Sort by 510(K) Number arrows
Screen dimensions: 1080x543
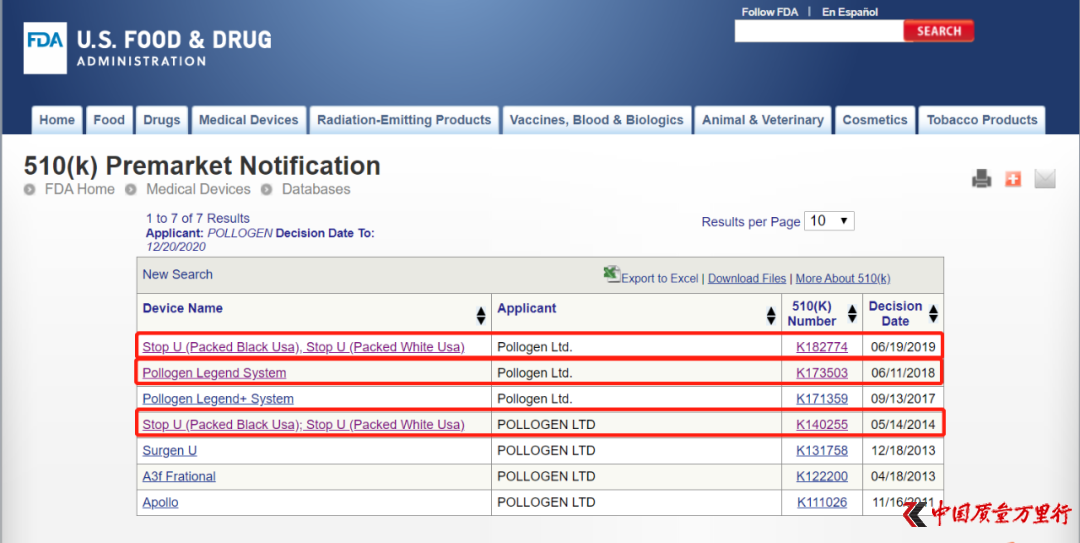coord(852,314)
